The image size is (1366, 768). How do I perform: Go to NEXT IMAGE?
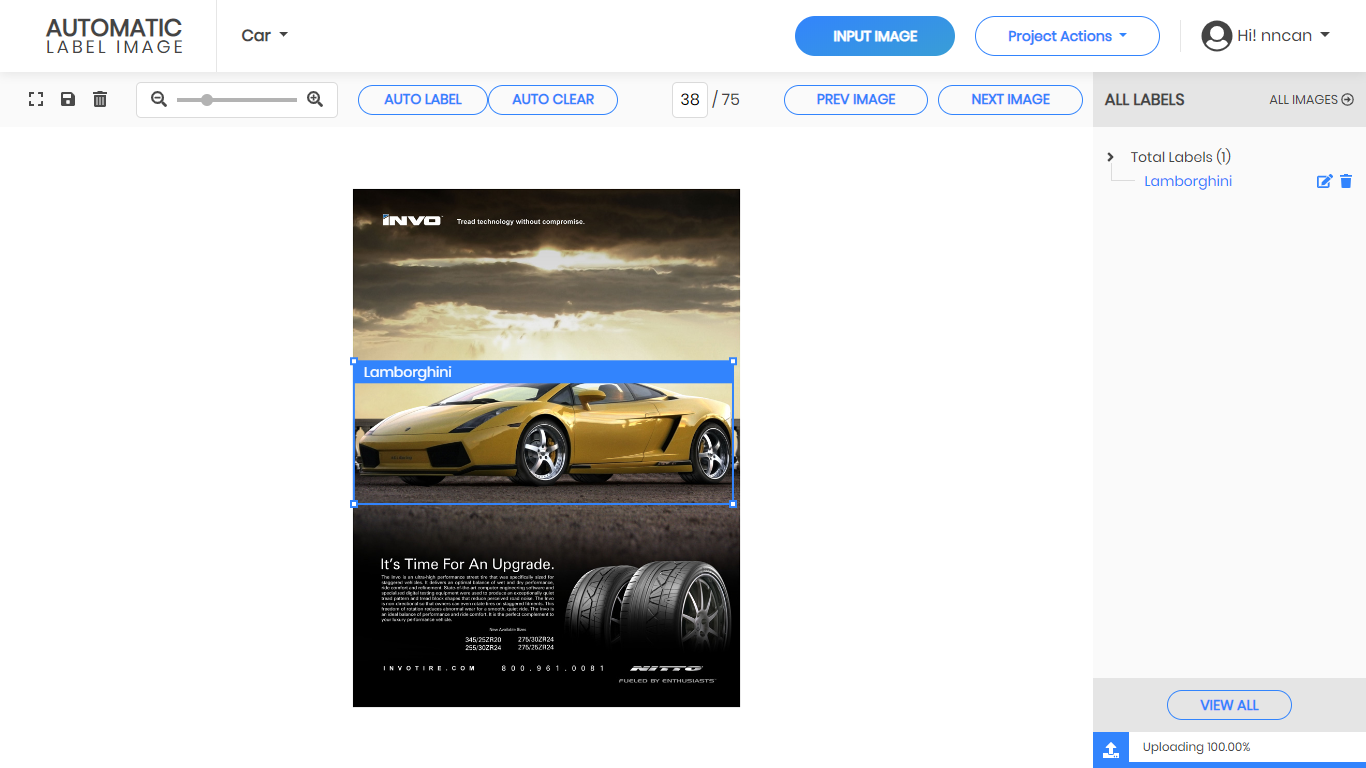click(1010, 100)
